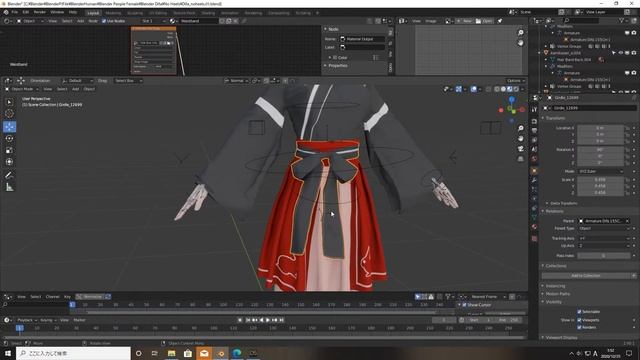Click the hand pan icon in image editor
640x360 pixels.
[x=521, y=42]
